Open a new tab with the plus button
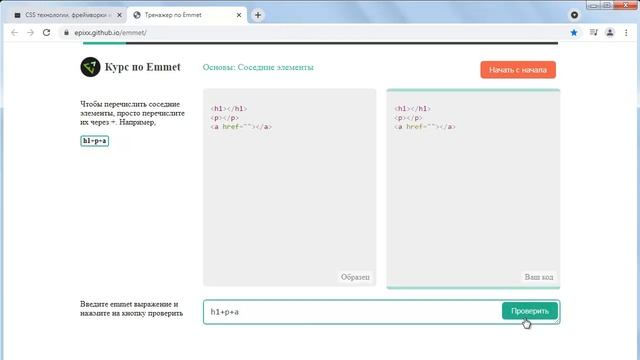The height and width of the screenshot is (360, 640). (x=258, y=15)
